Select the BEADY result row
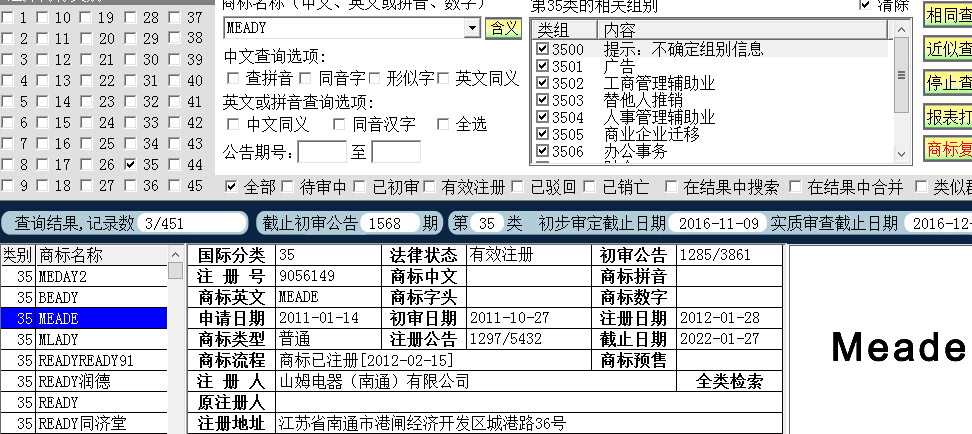The width and height of the screenshot is (972, 434). click(84, 298)
